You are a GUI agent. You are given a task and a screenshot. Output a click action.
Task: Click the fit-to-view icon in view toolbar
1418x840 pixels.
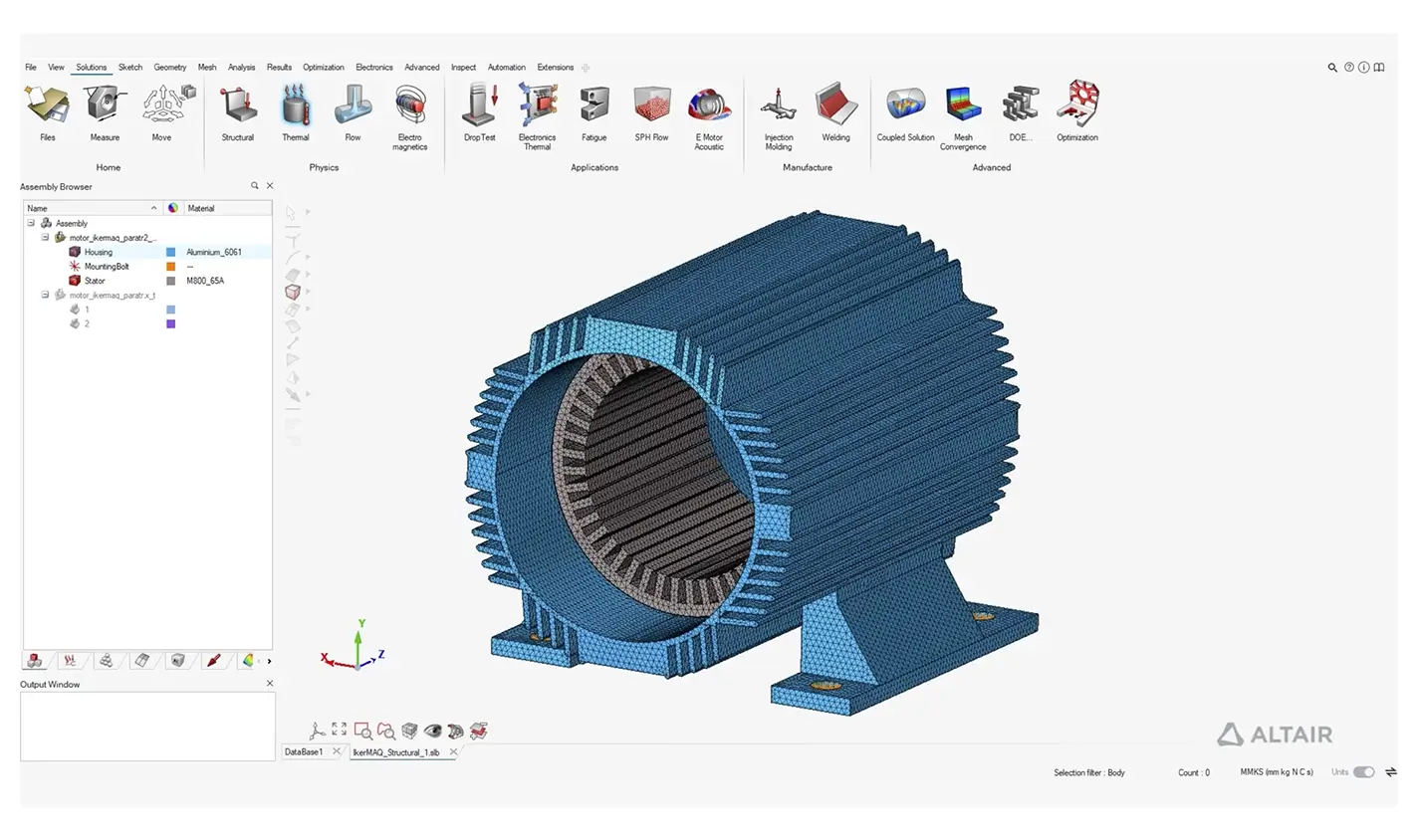click(340, 731)
